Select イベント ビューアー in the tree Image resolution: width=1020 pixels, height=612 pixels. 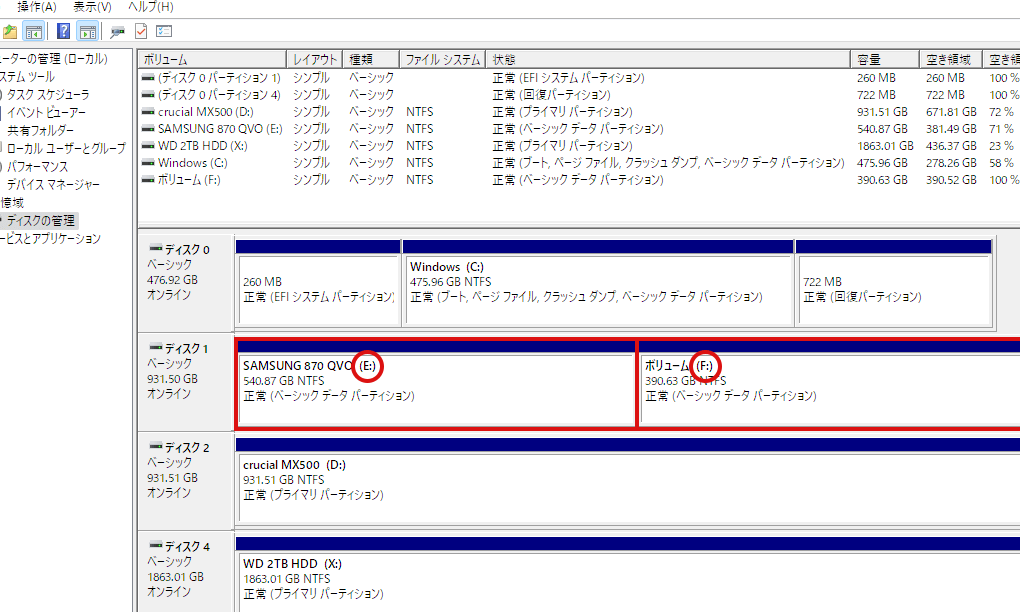click(x=46, y=112)
